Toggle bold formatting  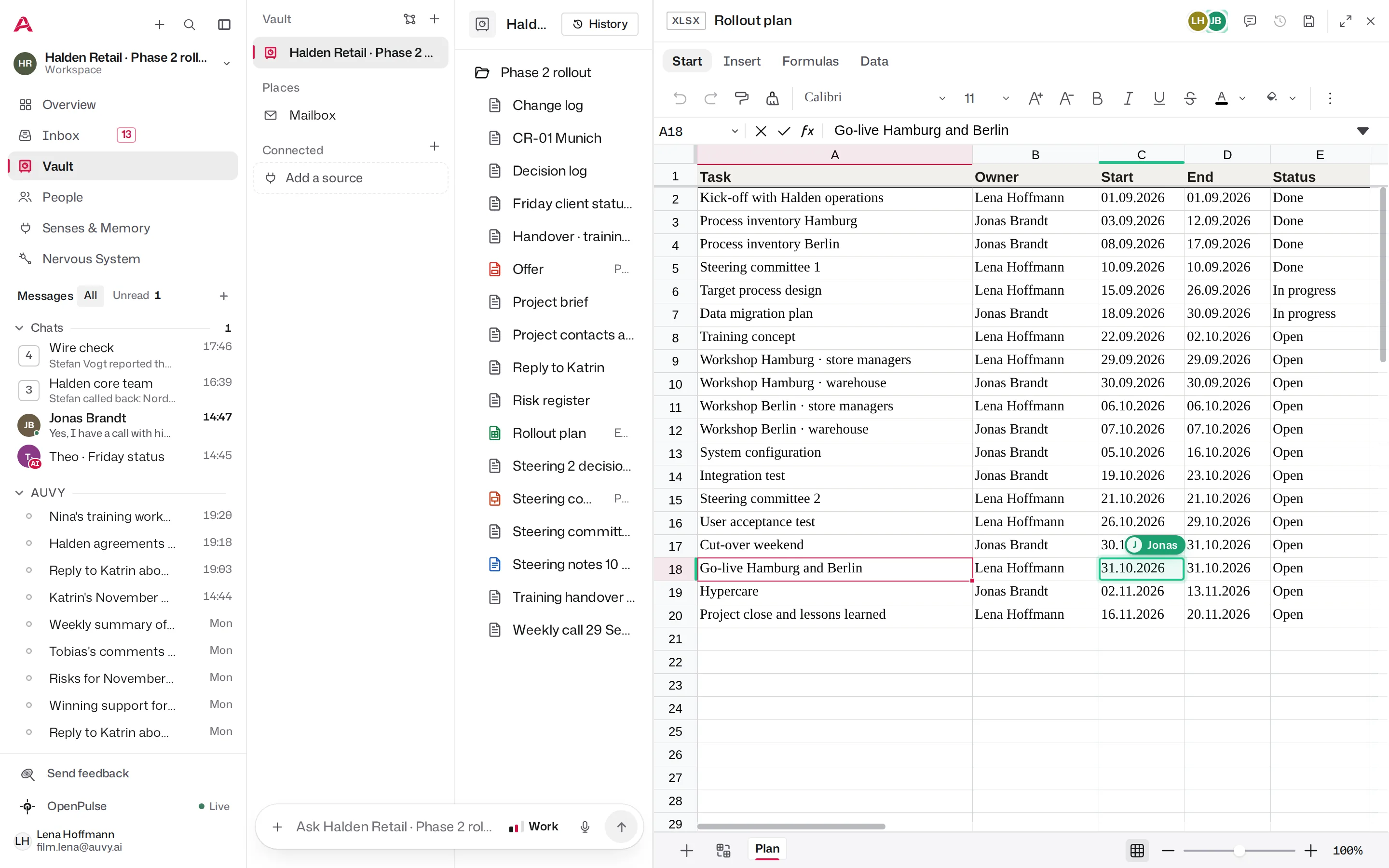point(1097,98)
